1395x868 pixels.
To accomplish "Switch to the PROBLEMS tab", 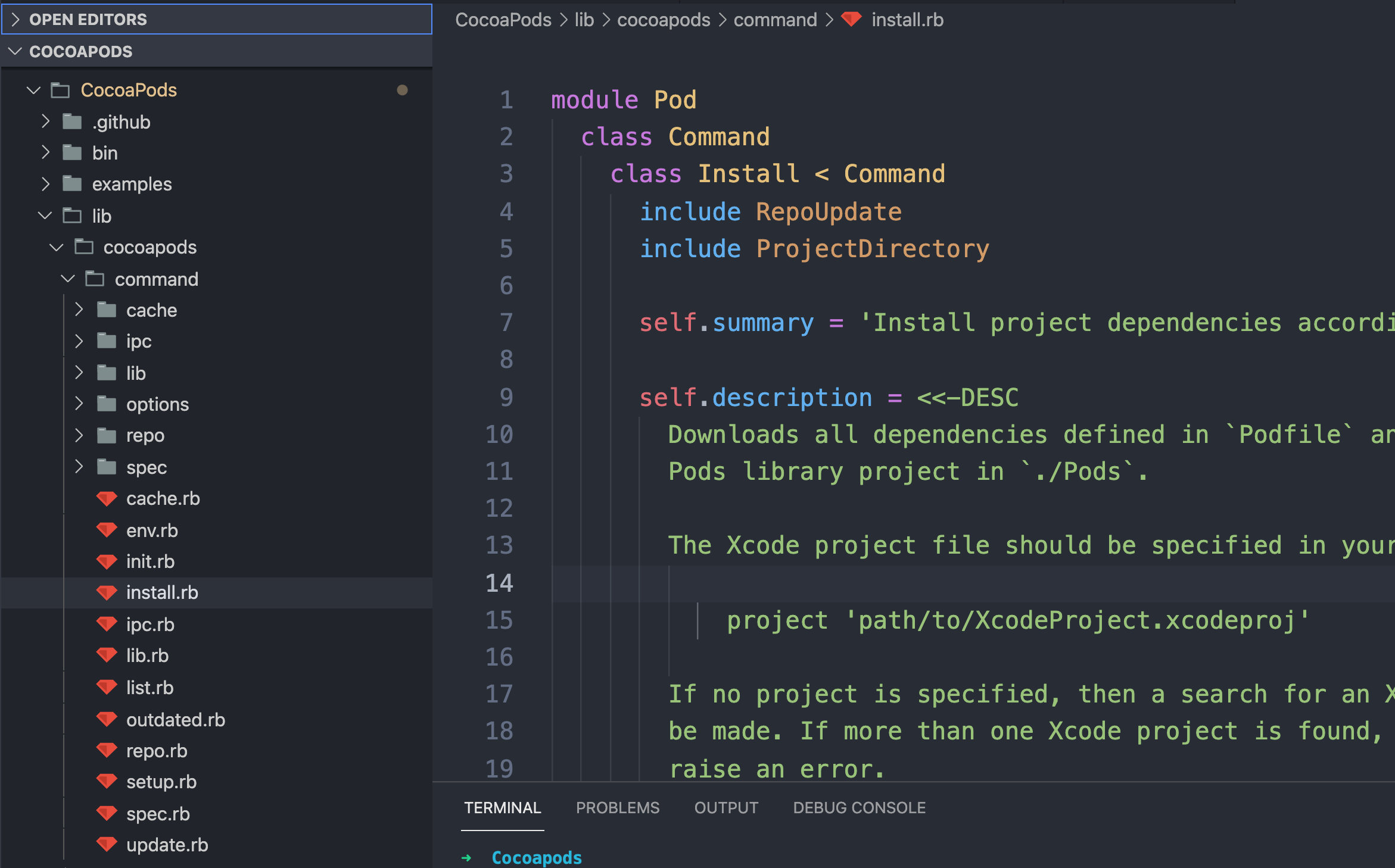I will (618, 808).
